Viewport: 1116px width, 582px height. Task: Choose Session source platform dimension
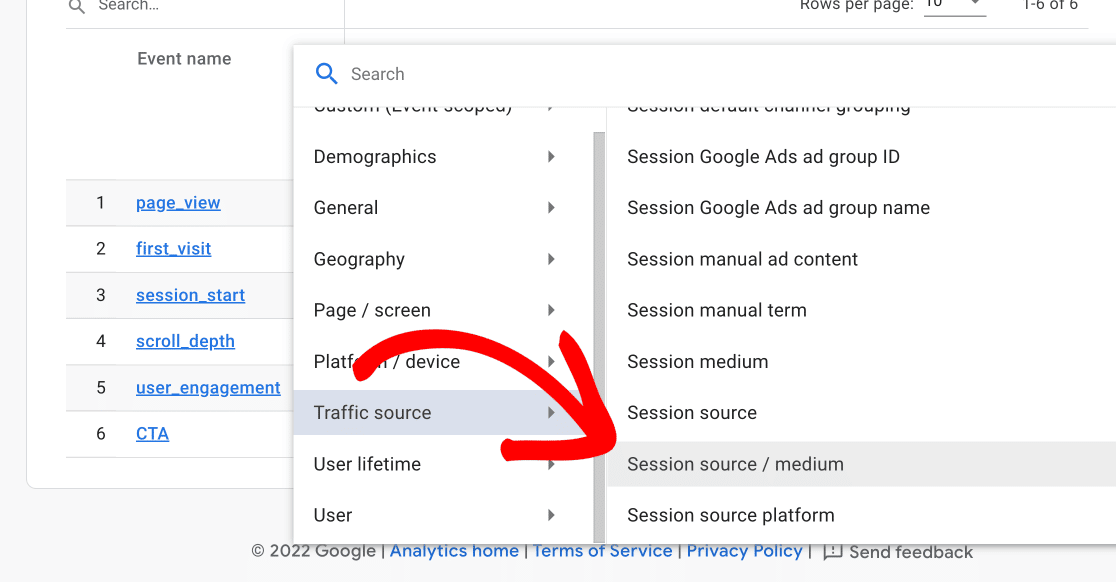[730, 515]
